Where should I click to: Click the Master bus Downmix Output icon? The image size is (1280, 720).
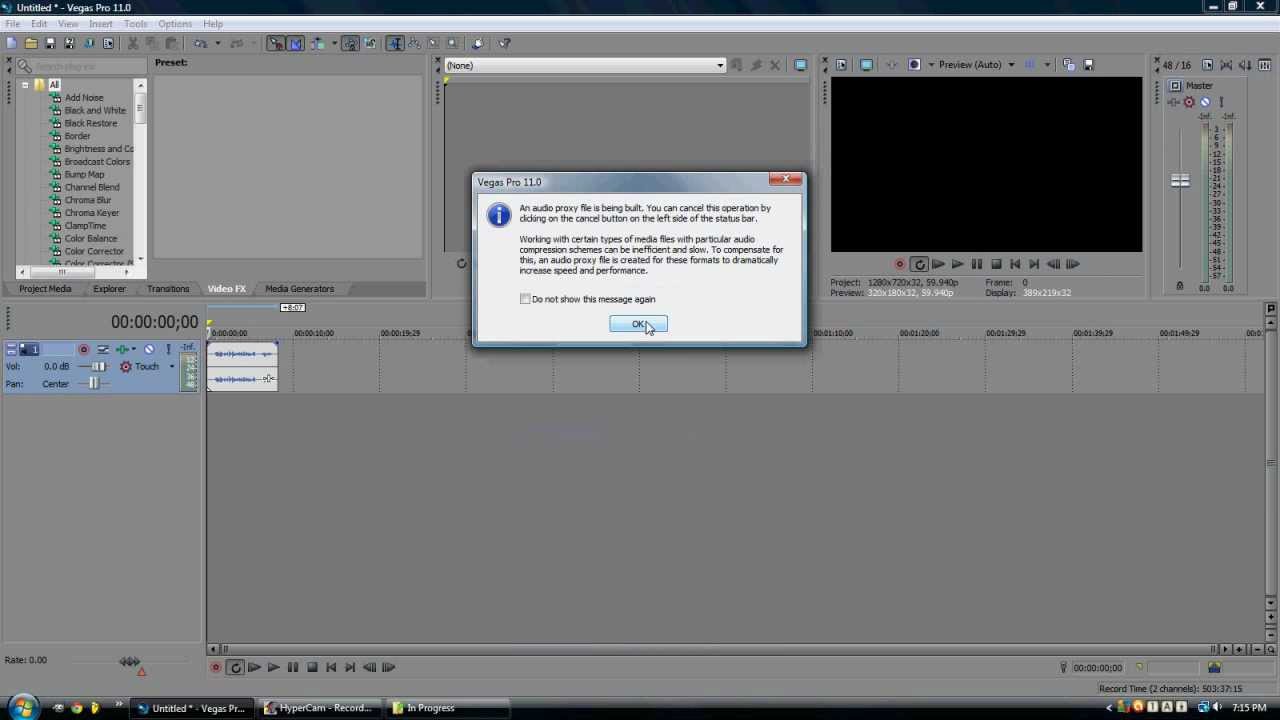coord(1227,65)
